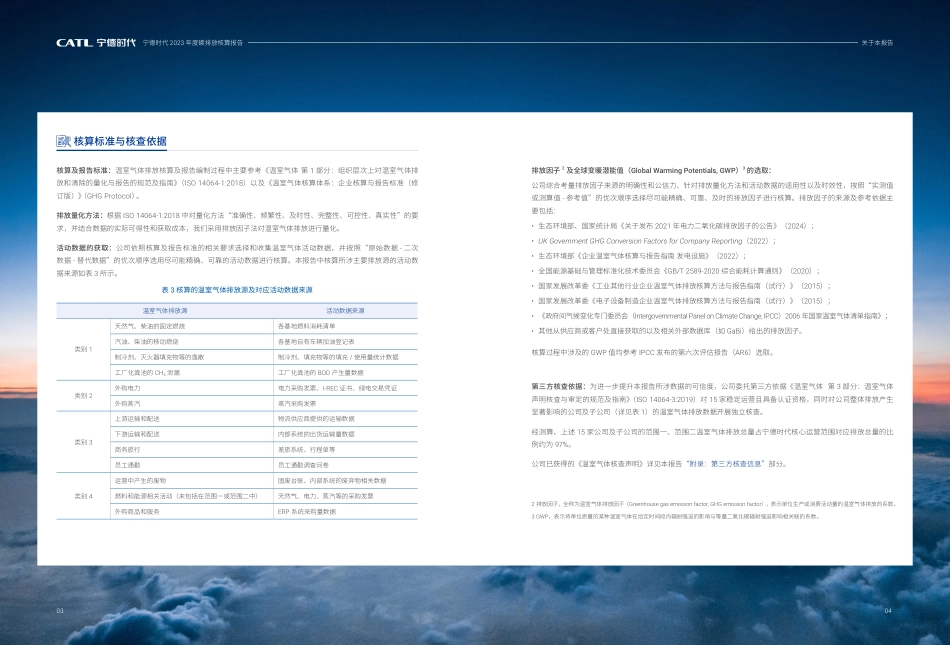
Task: Click the cell 上游运输和配送
Action: (137, 419)
